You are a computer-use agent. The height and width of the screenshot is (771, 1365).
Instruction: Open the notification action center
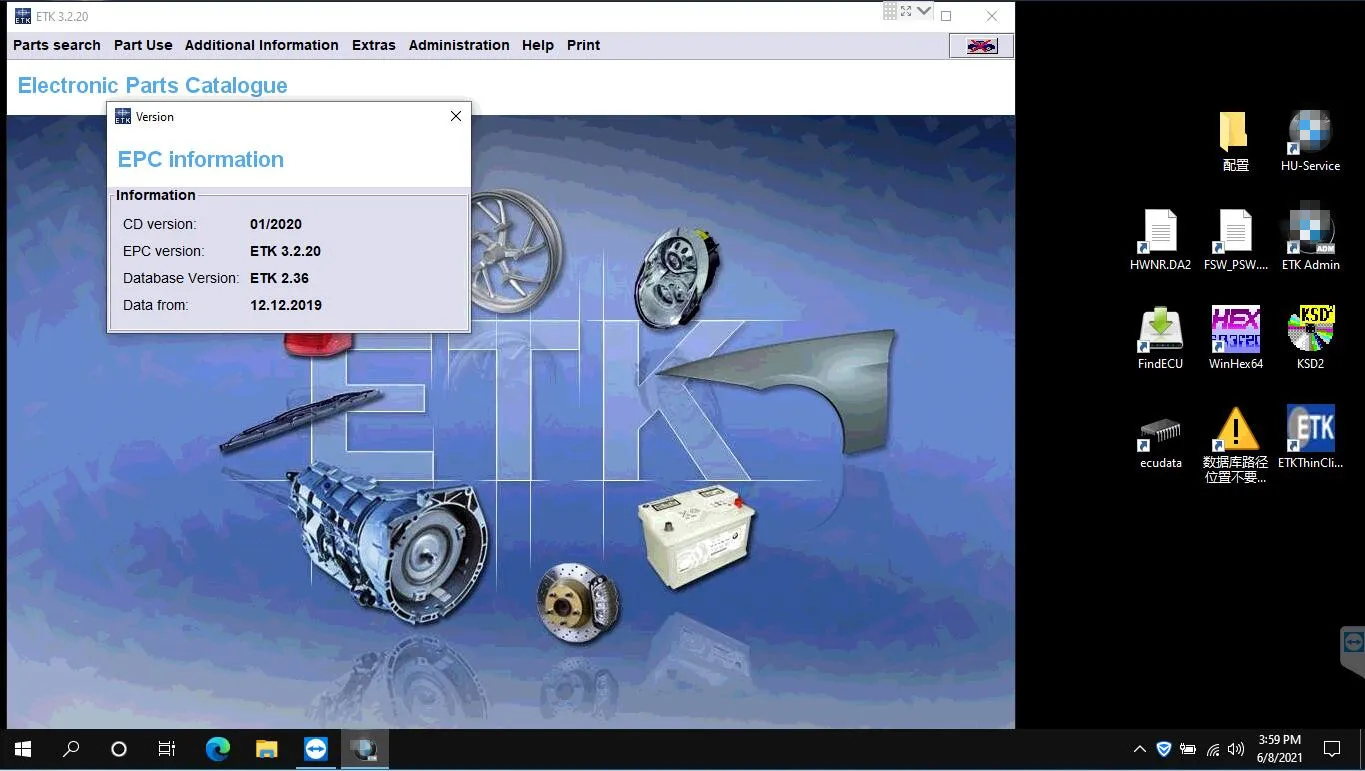[1332, 749]
